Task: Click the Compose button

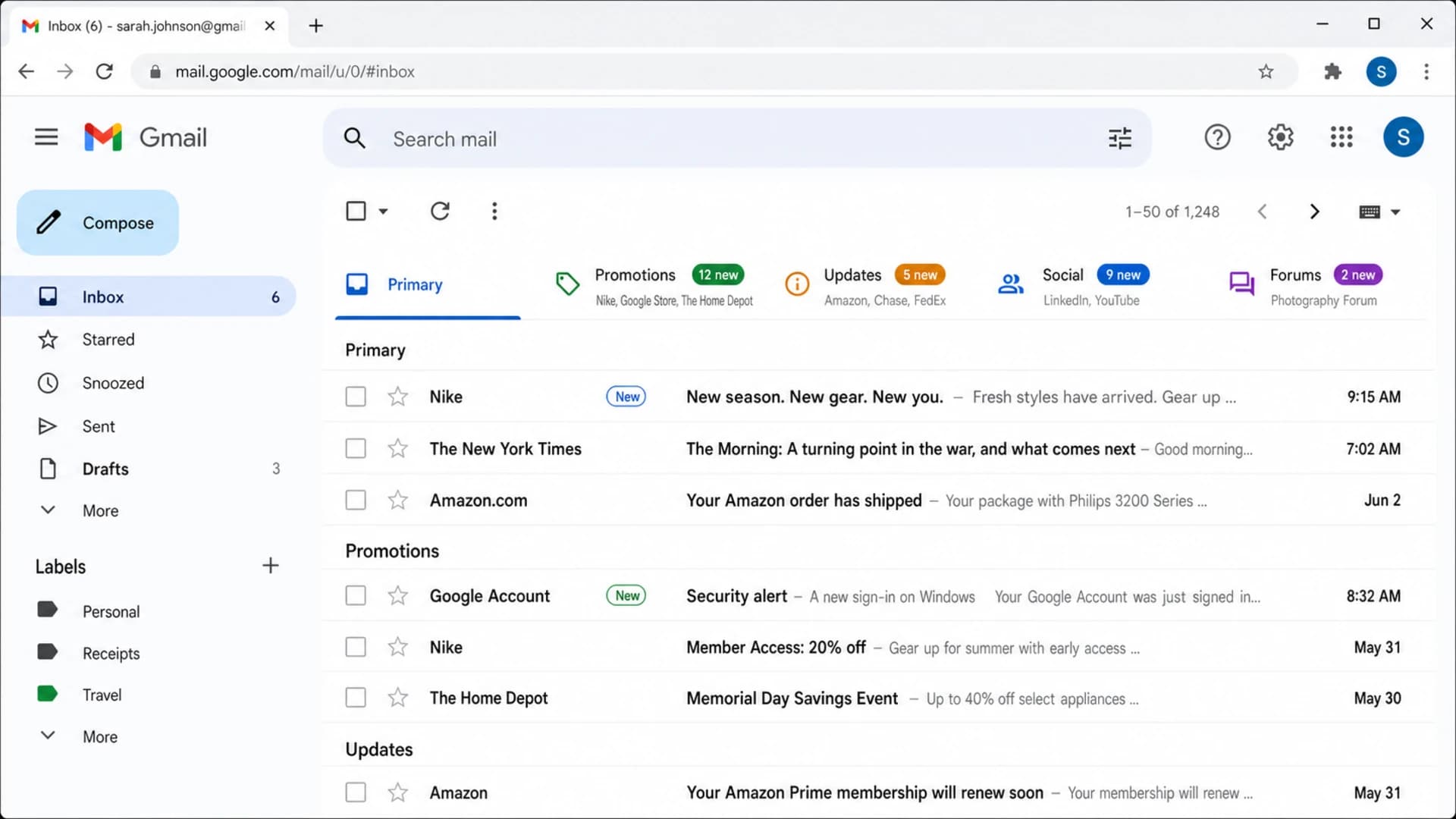Action: coord(98,223)
